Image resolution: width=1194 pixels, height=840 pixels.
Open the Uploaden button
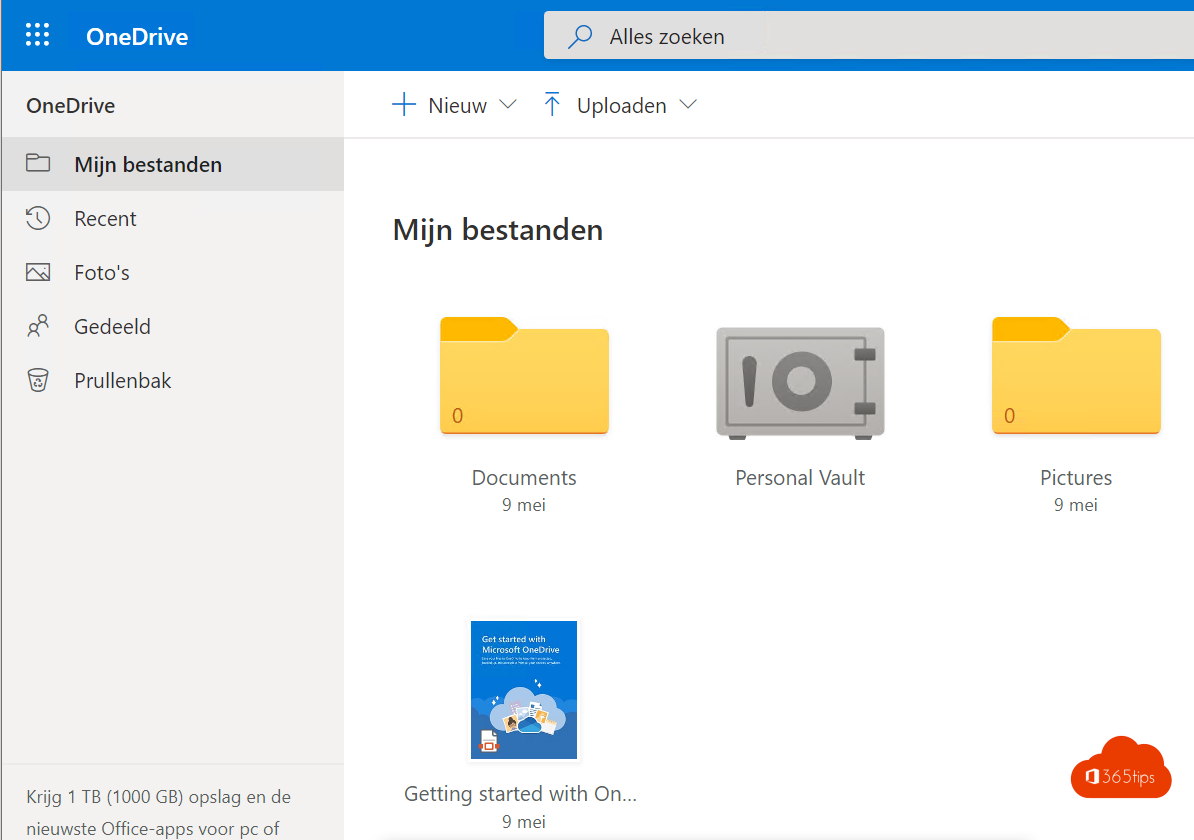coord(621,105)
